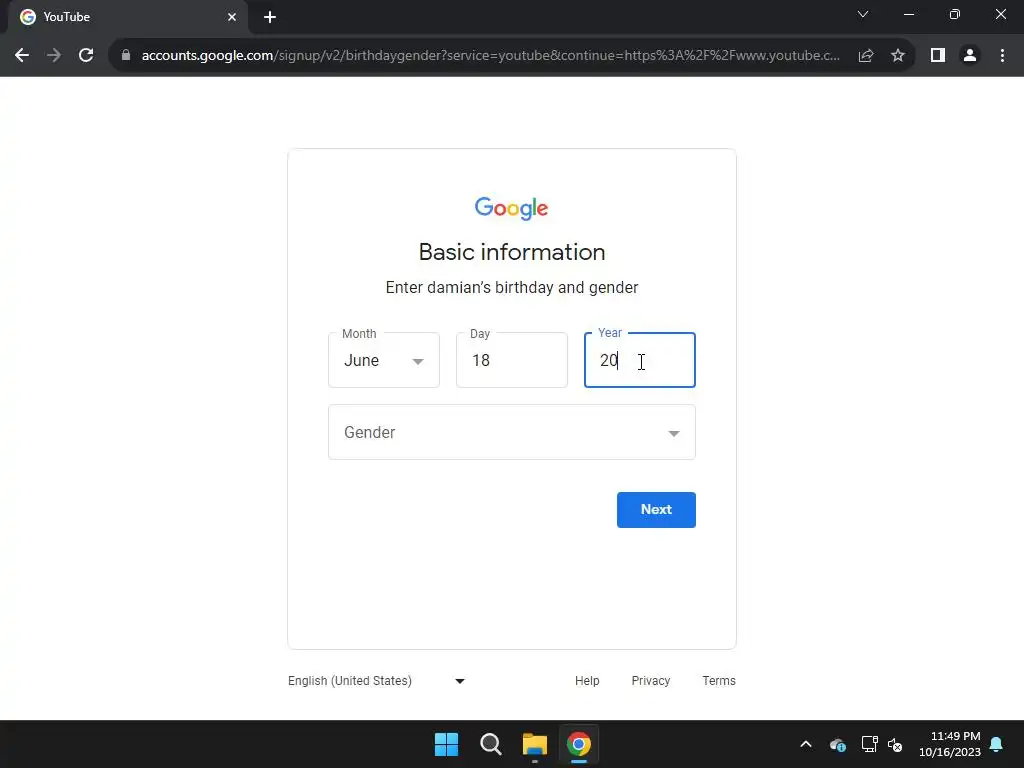Open Chrome's three-dot menu

[1002, 56]
